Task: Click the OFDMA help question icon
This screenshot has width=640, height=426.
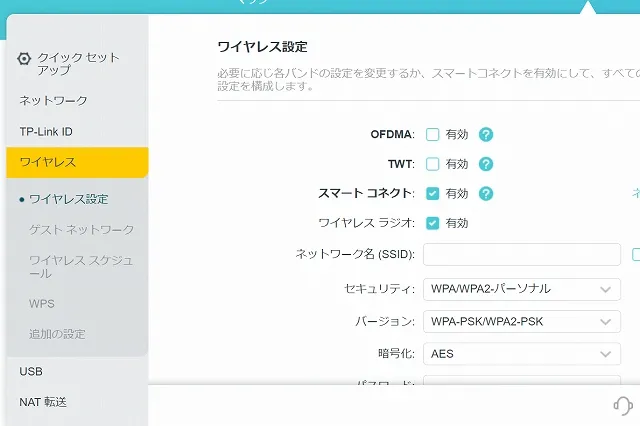Action: pos(486,134)
